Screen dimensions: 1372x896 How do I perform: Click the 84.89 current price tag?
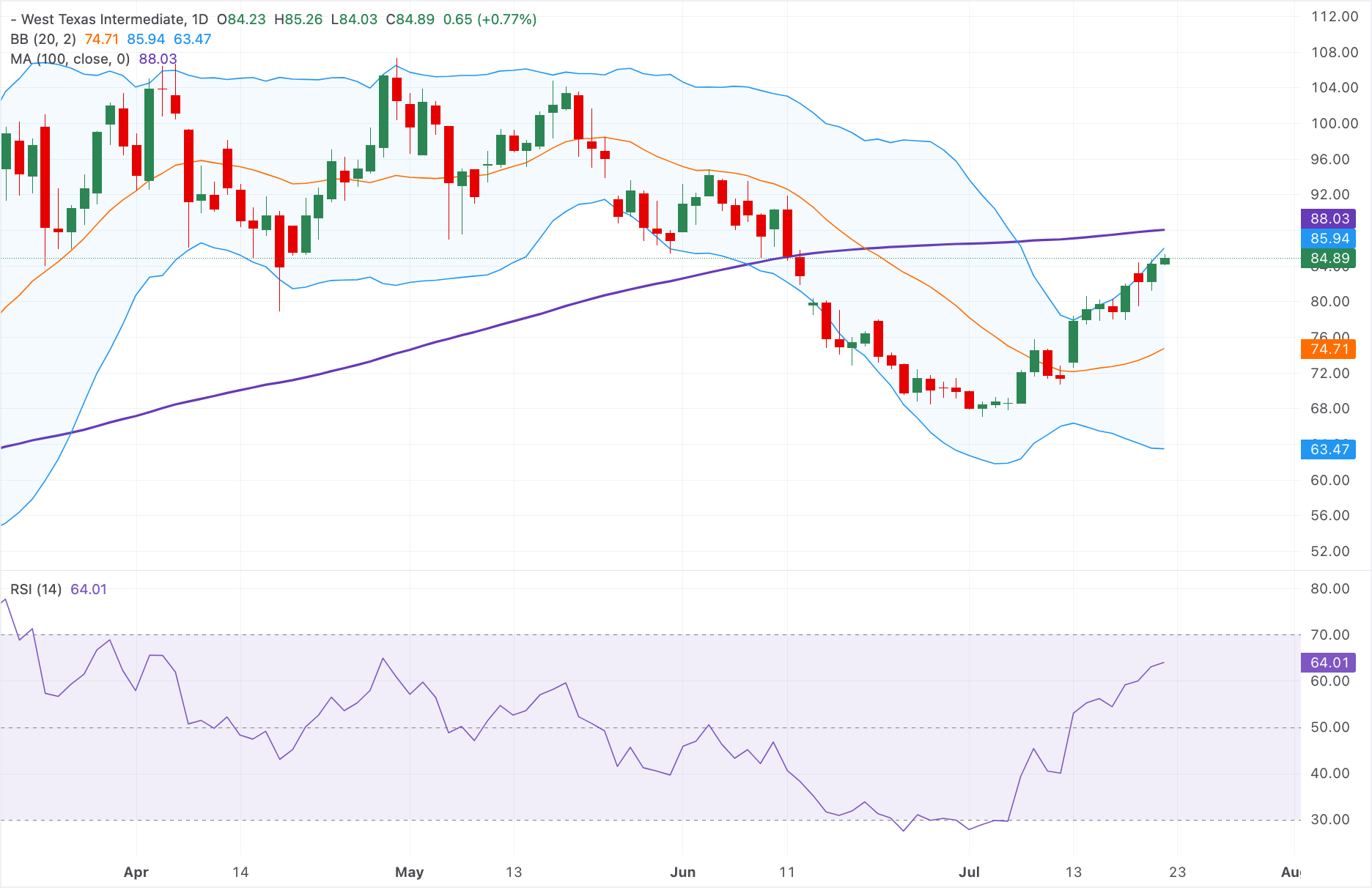(x=1329, y=258)
